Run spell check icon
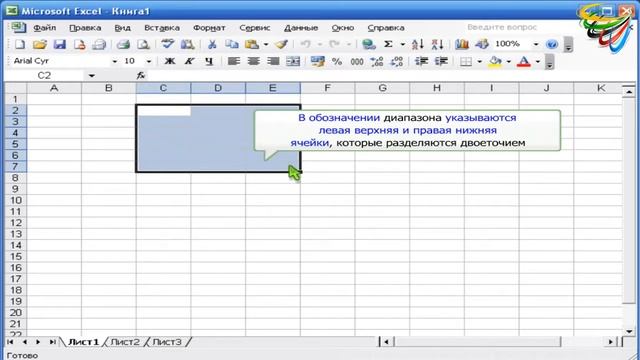Viewport: 640px width, 360px height. pos(167,44)
